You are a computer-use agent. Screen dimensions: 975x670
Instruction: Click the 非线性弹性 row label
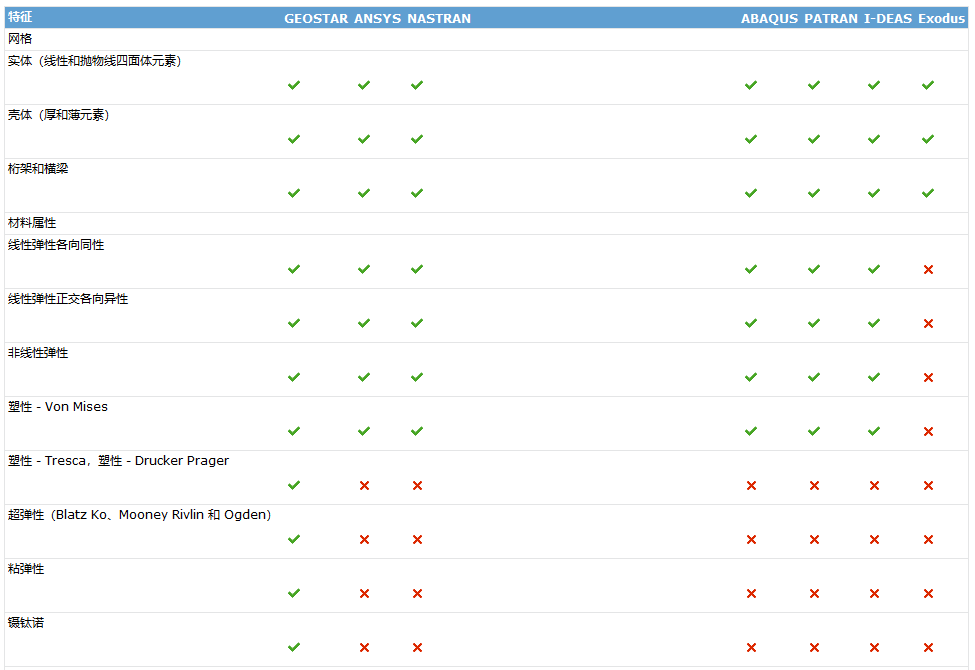(38, 353)
